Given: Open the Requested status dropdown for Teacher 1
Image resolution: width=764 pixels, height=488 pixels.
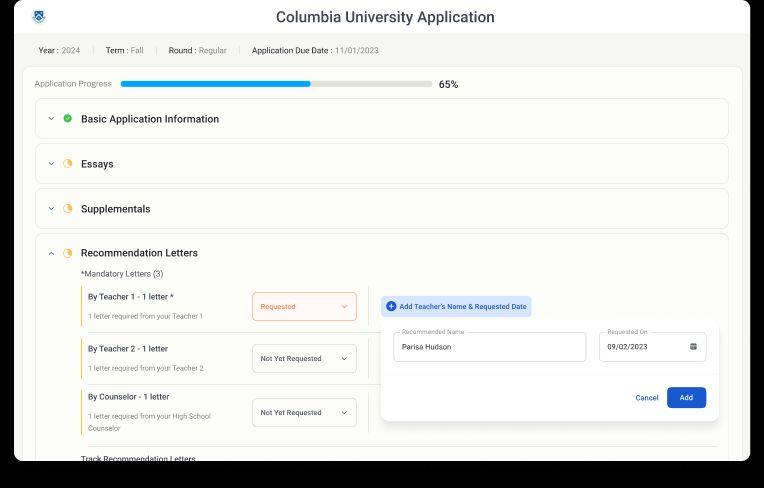Looking at the screenshot, I should [x=305, y=306].
